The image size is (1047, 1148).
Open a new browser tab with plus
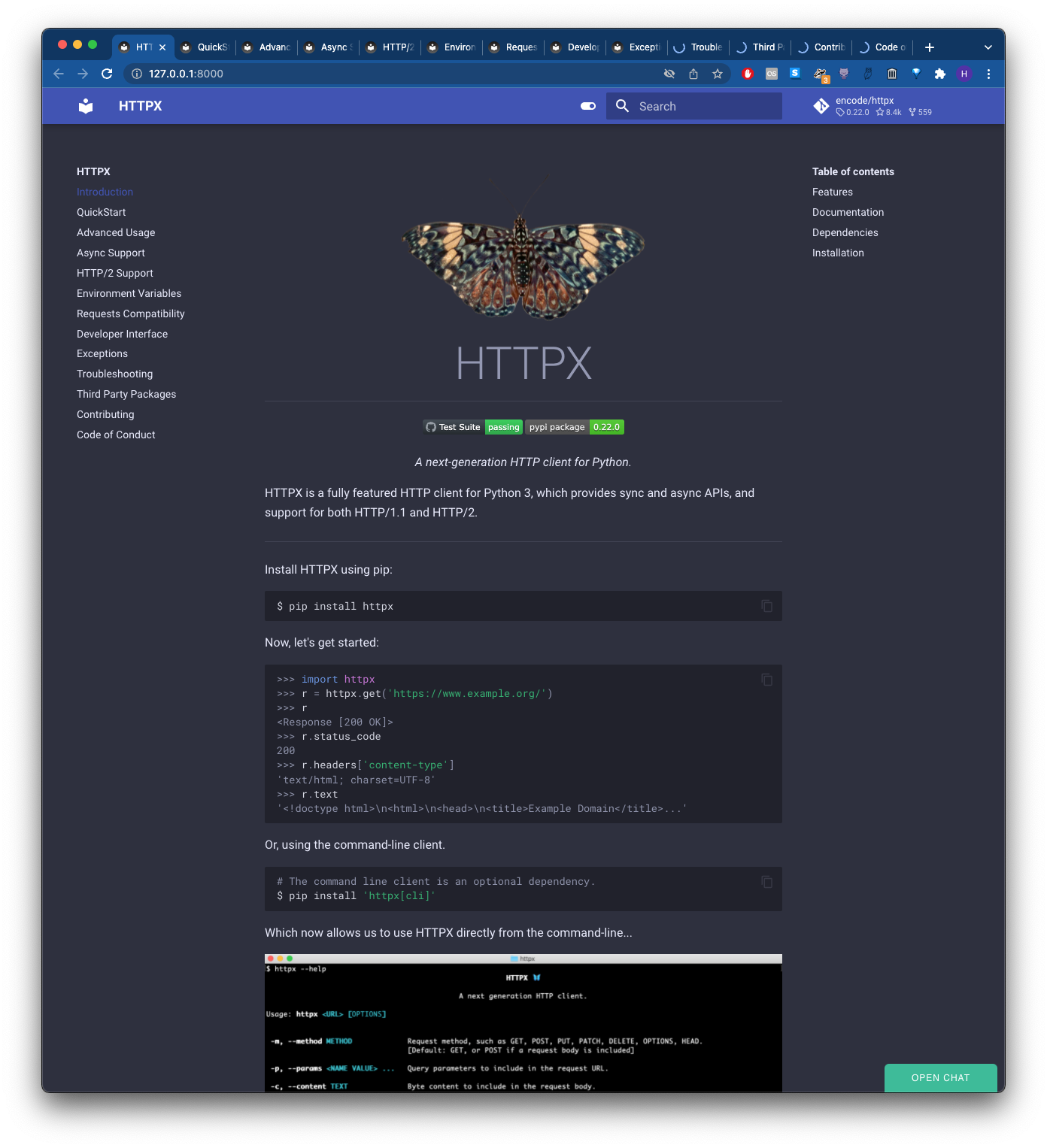coord(930,47)
